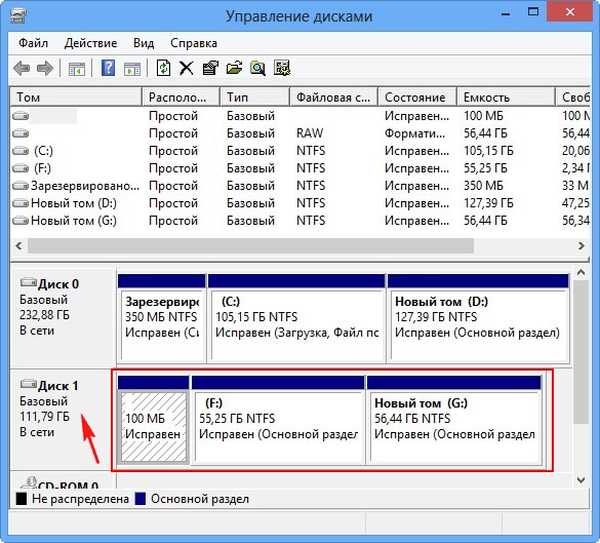Select the 100 МБ partition on Диск 1
The height and width of the screenshot is (543, 600).
point(153,427)
